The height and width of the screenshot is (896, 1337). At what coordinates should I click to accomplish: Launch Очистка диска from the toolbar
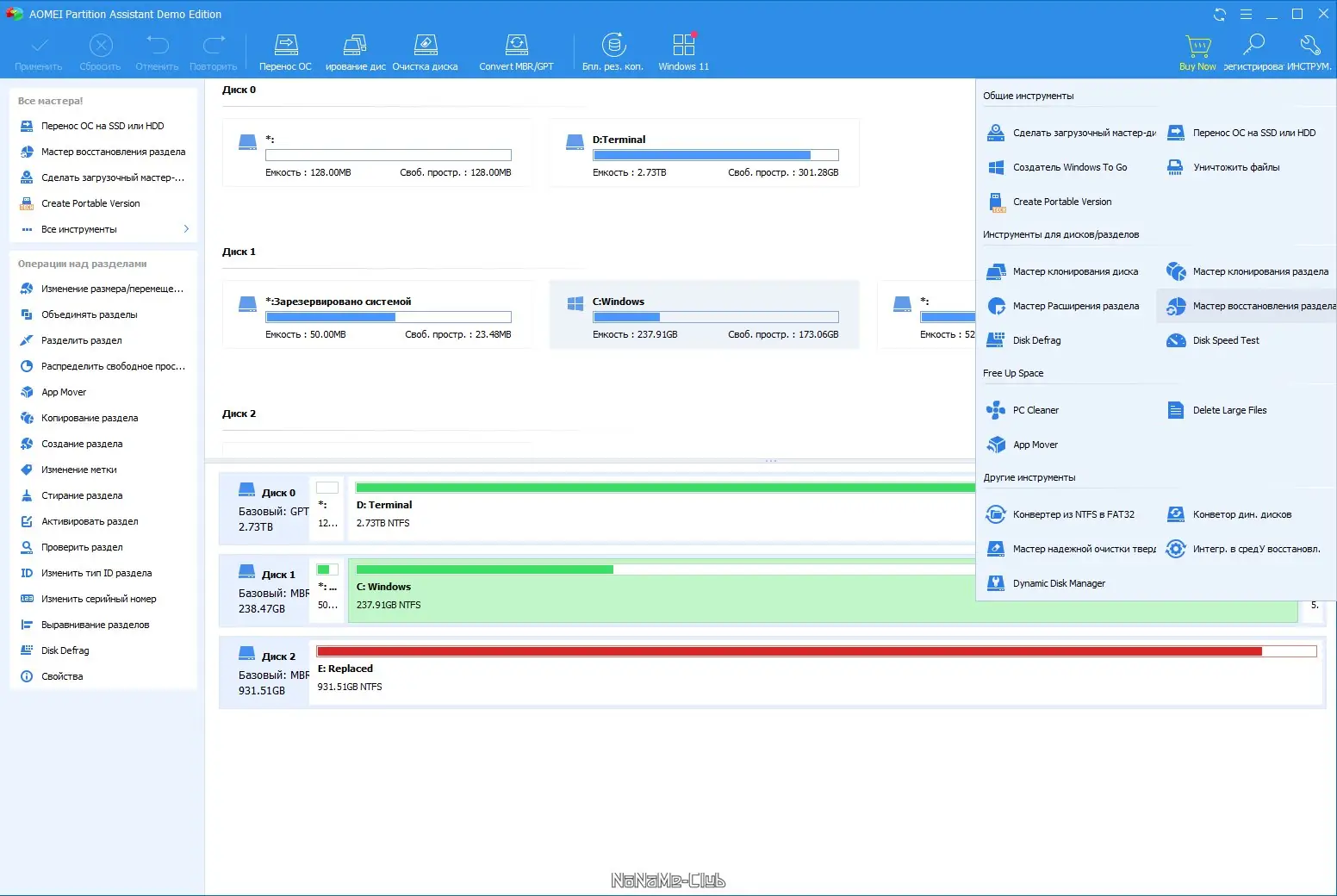point(425,53)
